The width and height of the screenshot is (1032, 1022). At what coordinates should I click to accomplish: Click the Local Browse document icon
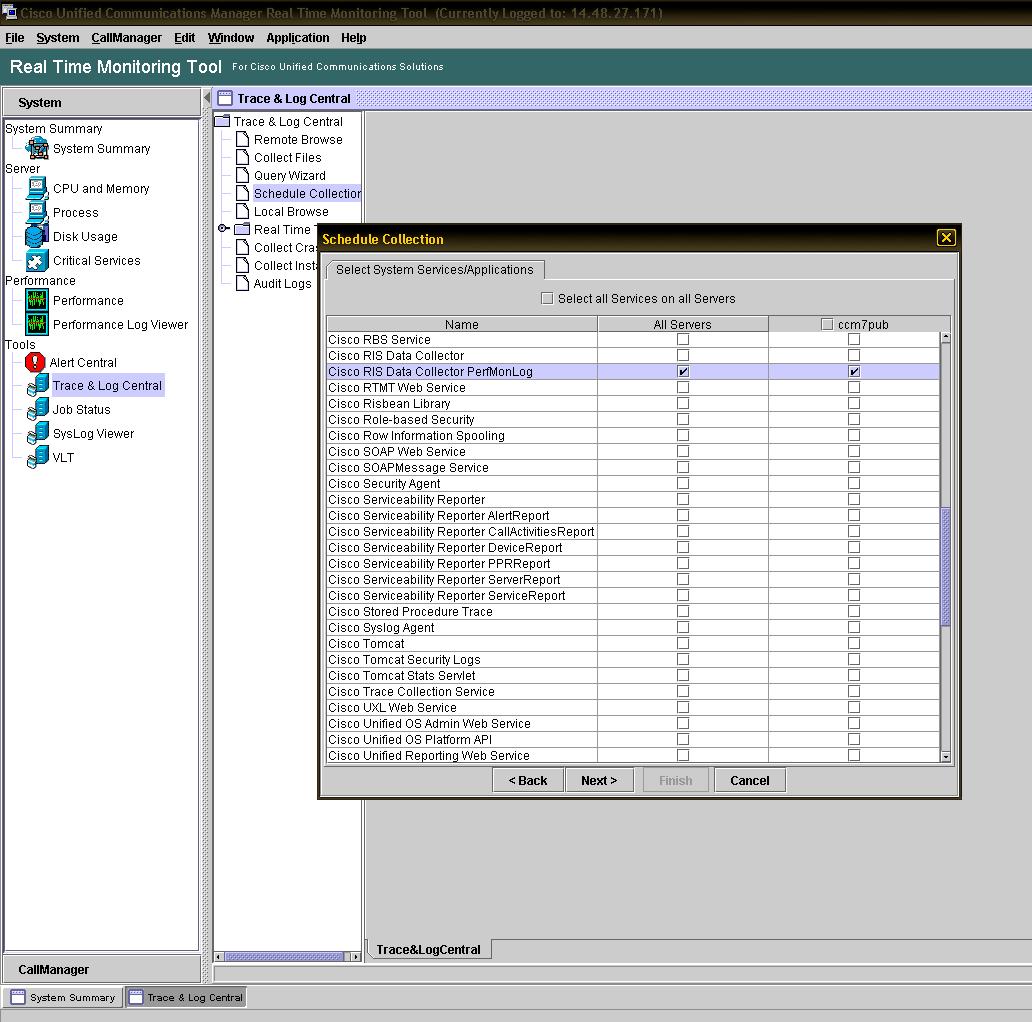coord(242,211)
